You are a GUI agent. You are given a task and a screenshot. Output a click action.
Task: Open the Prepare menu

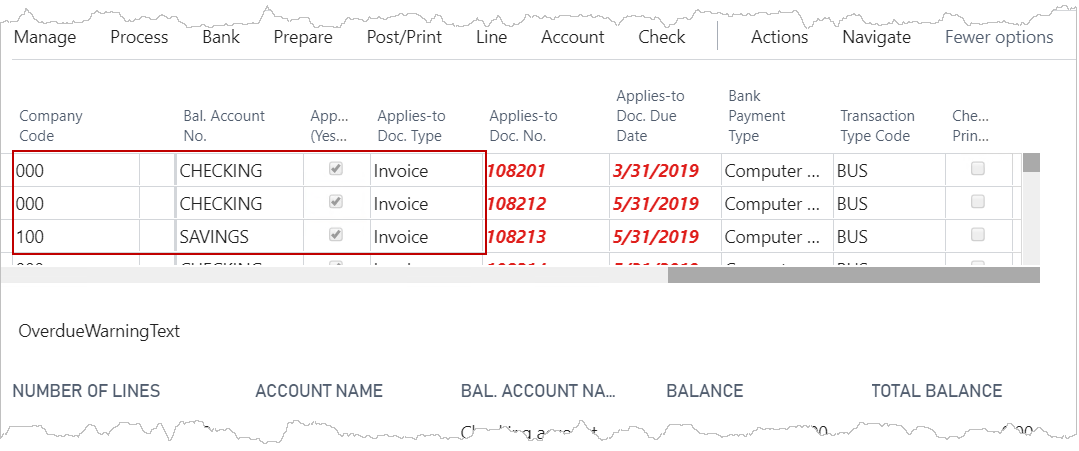(303, 37)
